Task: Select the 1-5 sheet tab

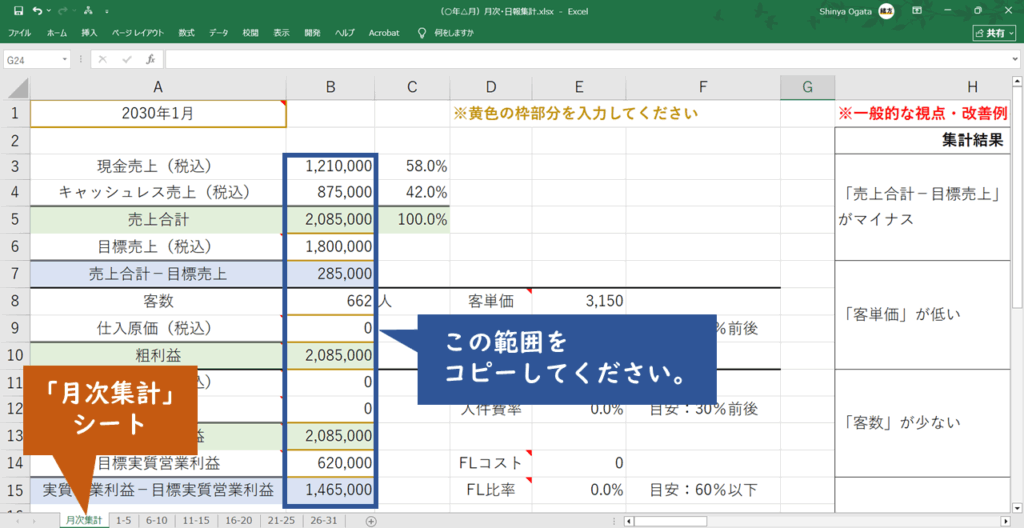Action: 123,520
